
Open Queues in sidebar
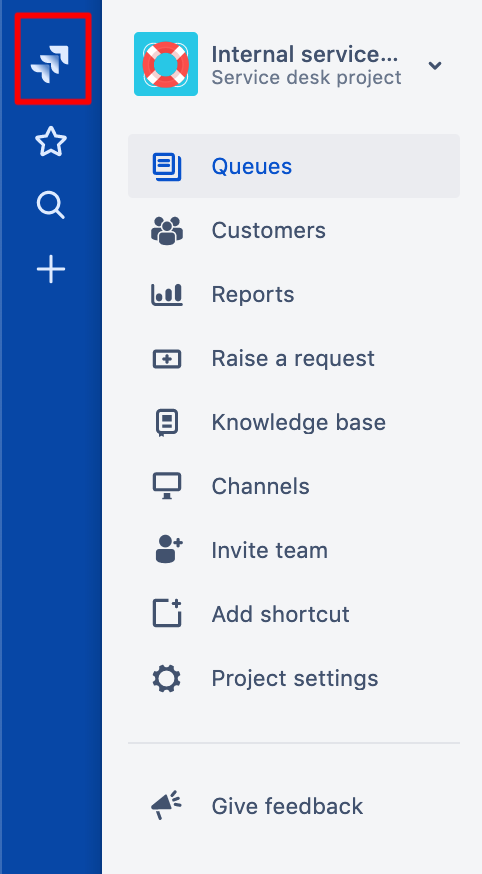tap(294, 166)
